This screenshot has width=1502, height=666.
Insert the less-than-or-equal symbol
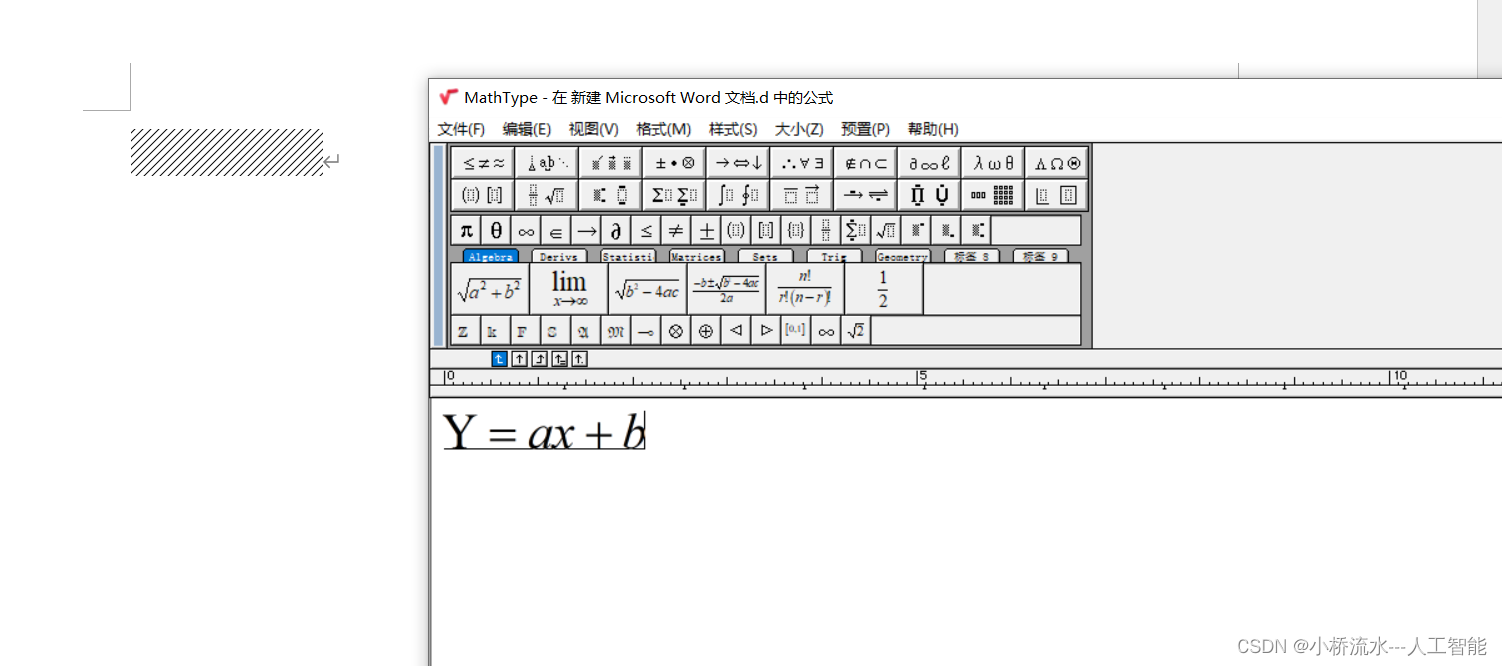pyautogui.click(x=646, y=231)
